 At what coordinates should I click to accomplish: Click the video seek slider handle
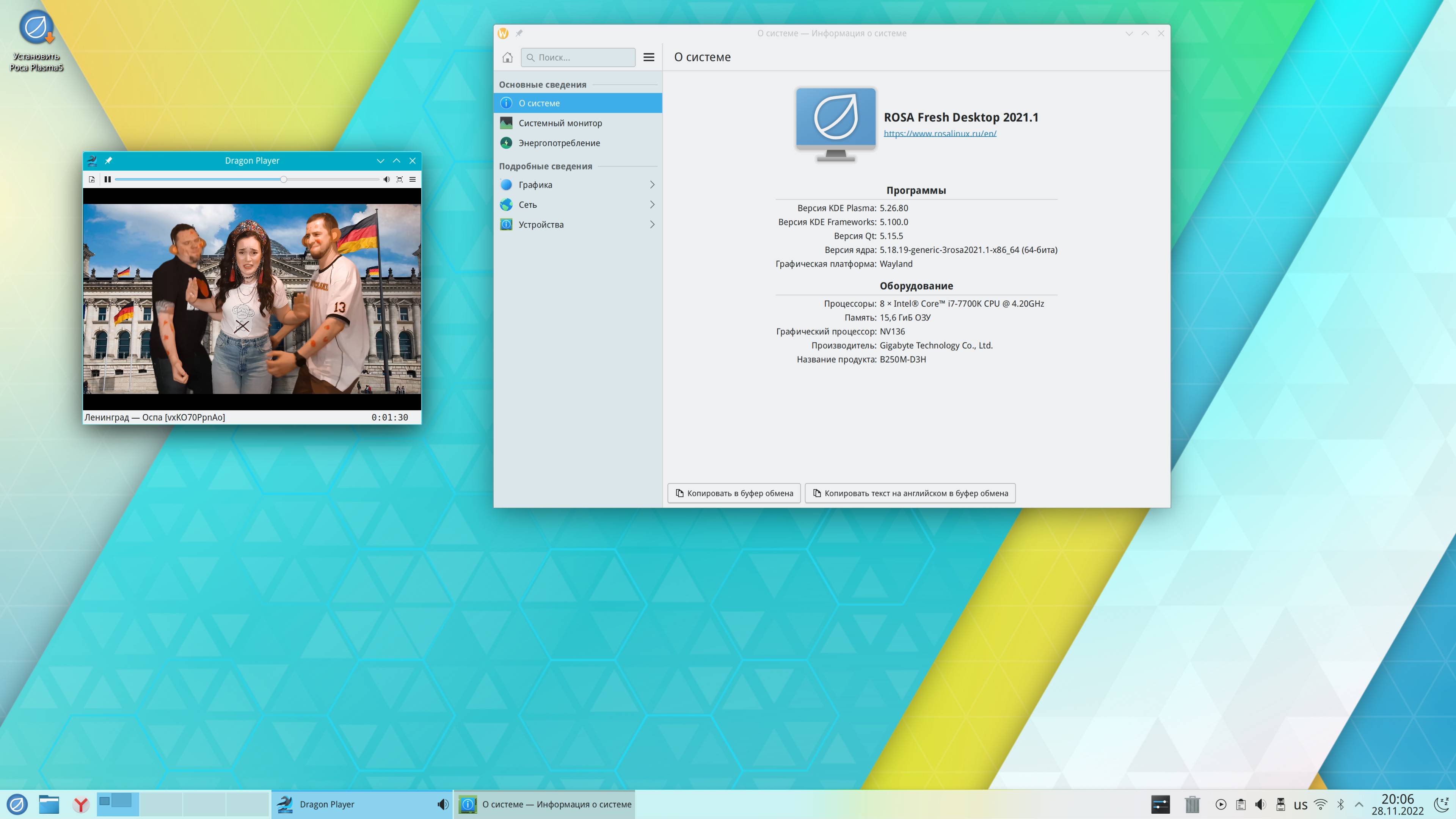tap(284, 179)
